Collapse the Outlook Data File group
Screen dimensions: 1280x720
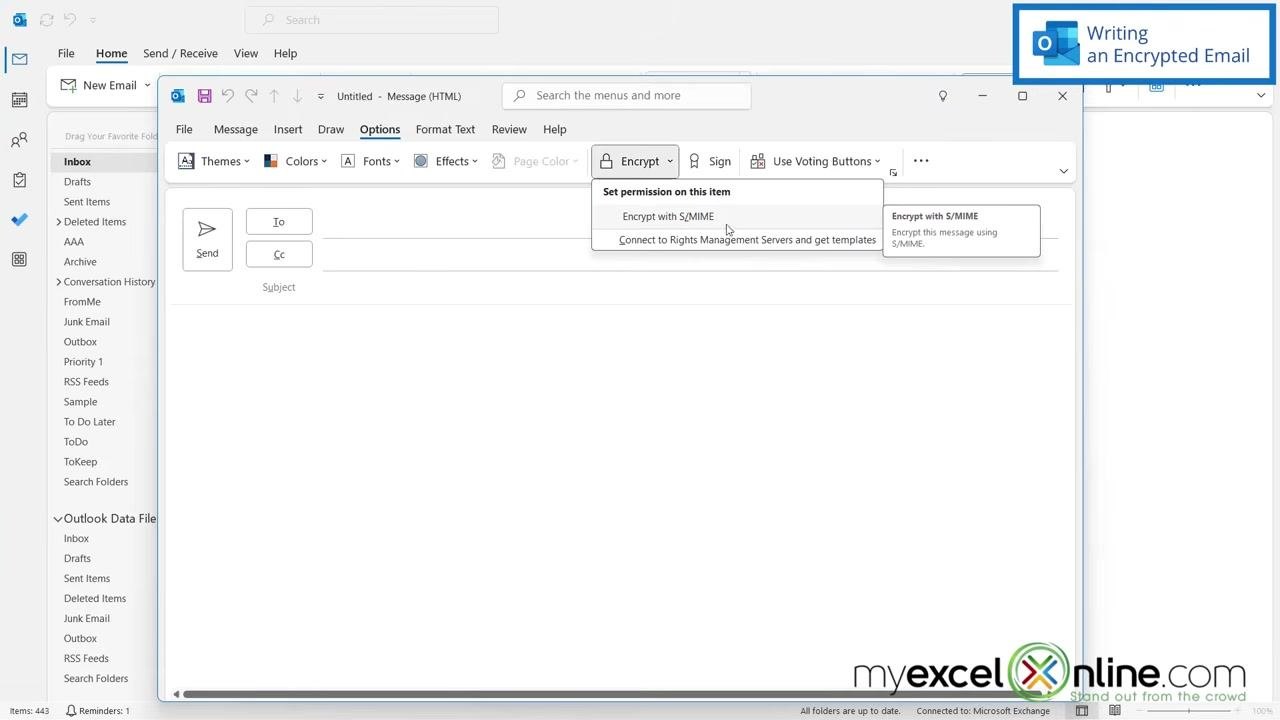click(x=58, y=519)
